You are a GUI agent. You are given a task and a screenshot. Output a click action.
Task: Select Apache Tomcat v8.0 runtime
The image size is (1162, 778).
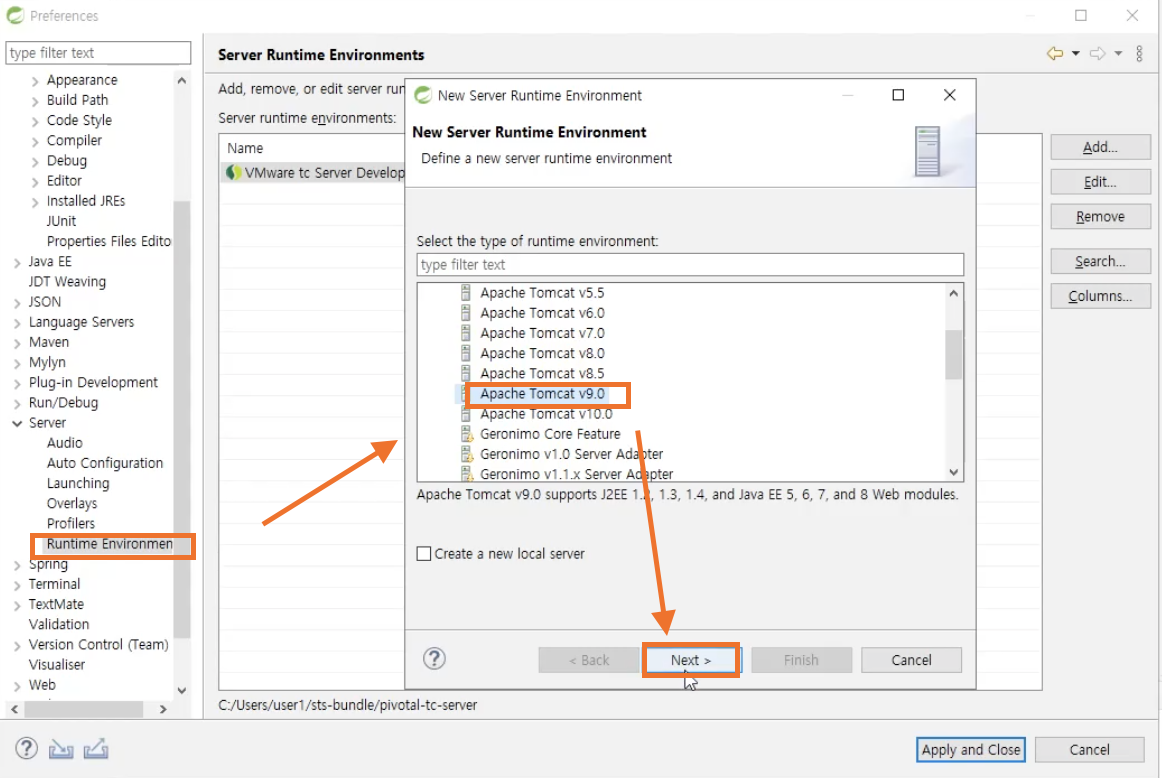(x=542, y=353)
